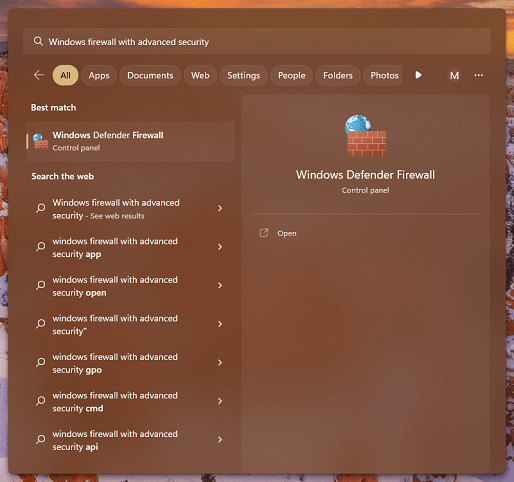Expand chevron for 'security api' suggestion
Screen dimensions: 514x482
pos(220,440)
